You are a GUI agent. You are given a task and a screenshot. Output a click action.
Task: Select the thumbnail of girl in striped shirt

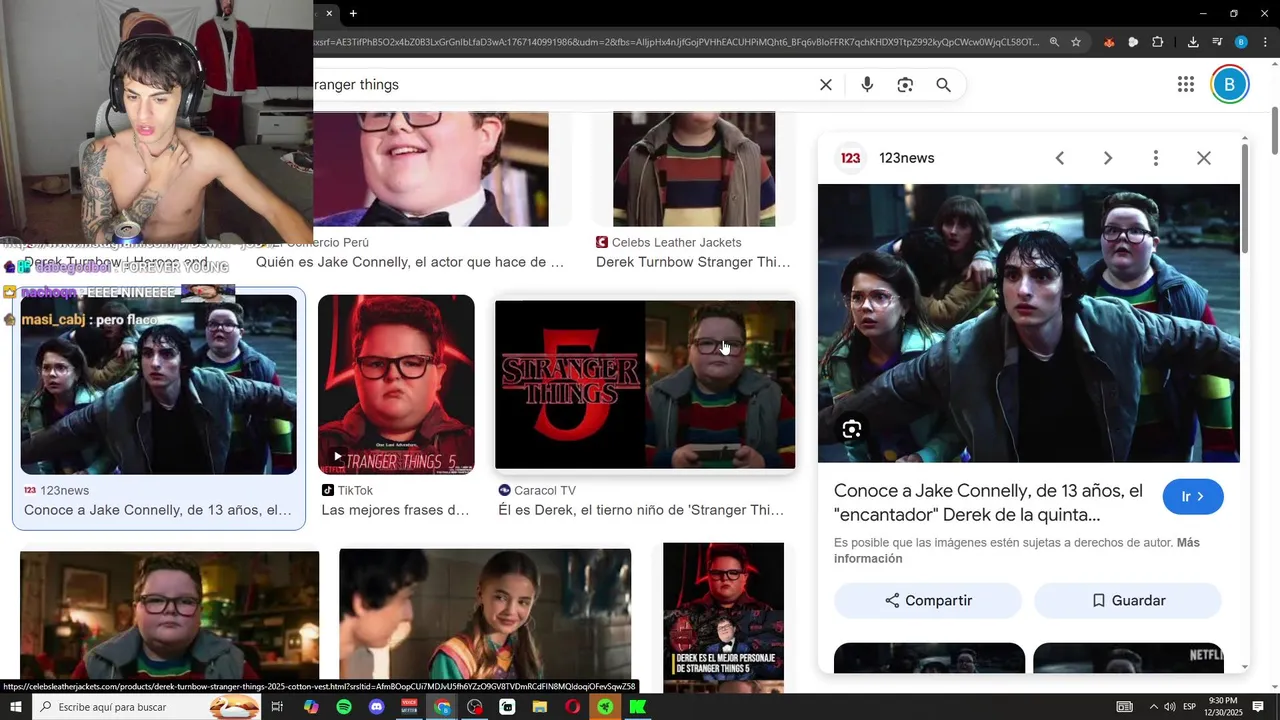point(485,615)
